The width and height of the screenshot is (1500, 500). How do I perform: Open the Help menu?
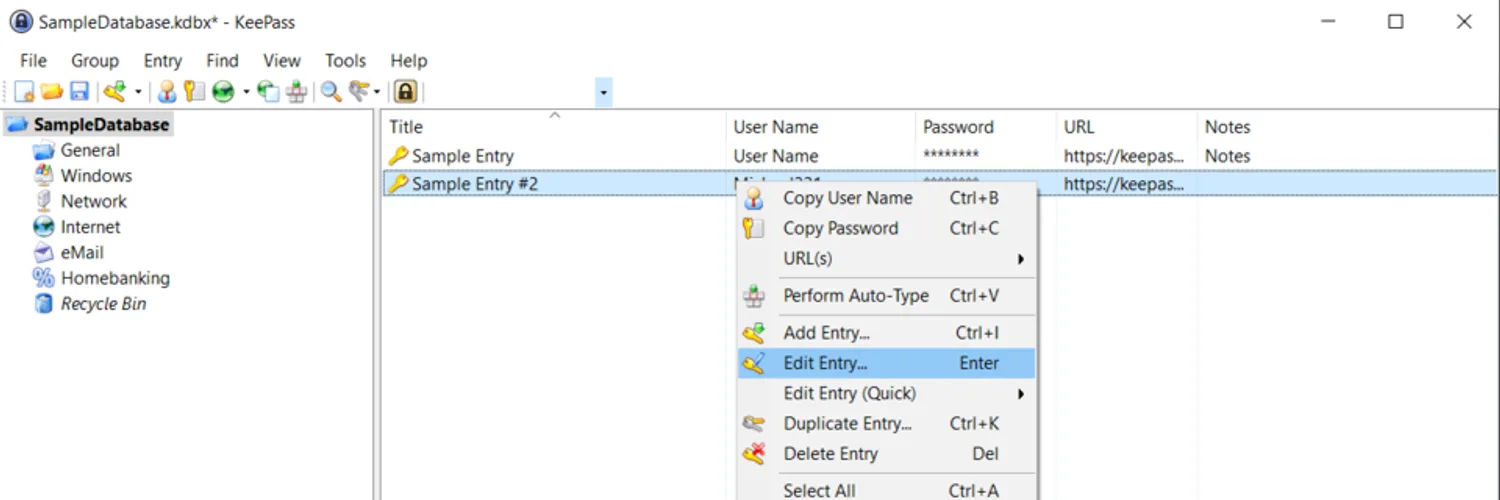(409, 61)
